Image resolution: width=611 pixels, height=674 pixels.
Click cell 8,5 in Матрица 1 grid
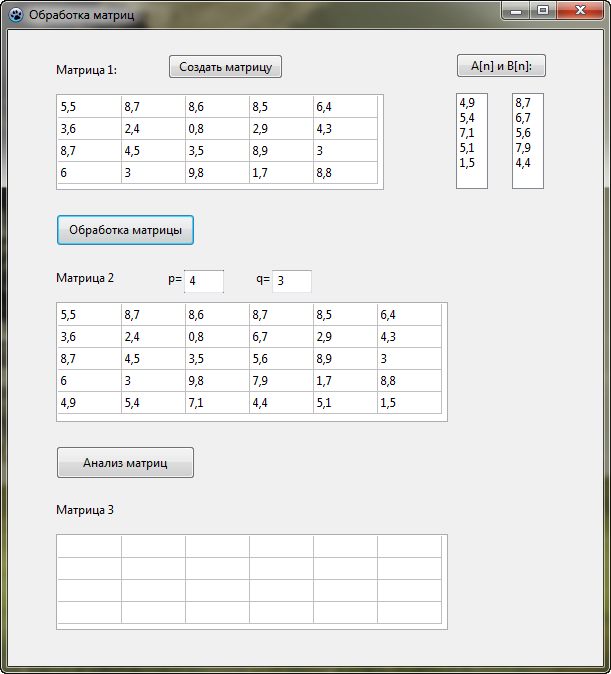point(282,107)
